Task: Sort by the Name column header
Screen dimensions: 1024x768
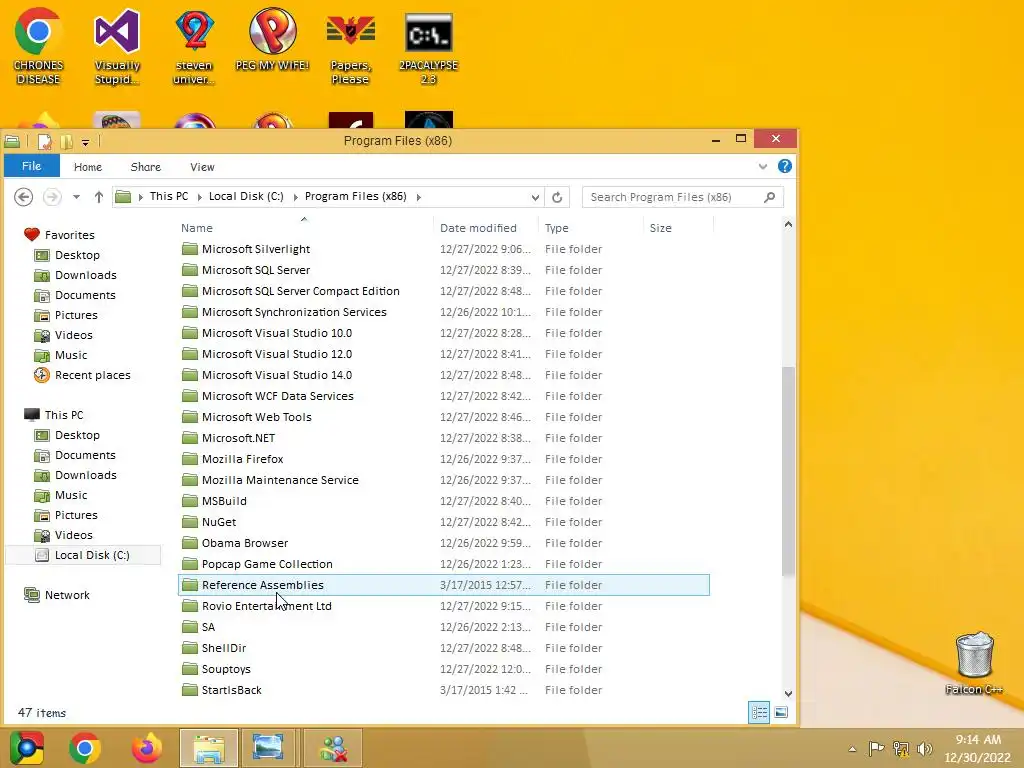Action: click(x=304, y=228)
